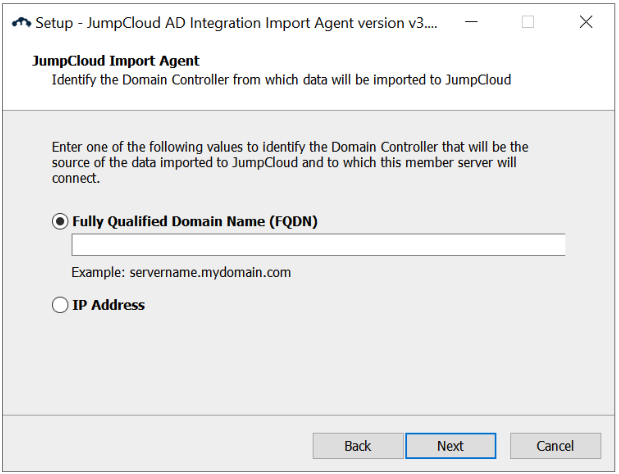Click the word 'Example:' below the FQDN field
619x474 pixels.
click(x=97, y=272)
